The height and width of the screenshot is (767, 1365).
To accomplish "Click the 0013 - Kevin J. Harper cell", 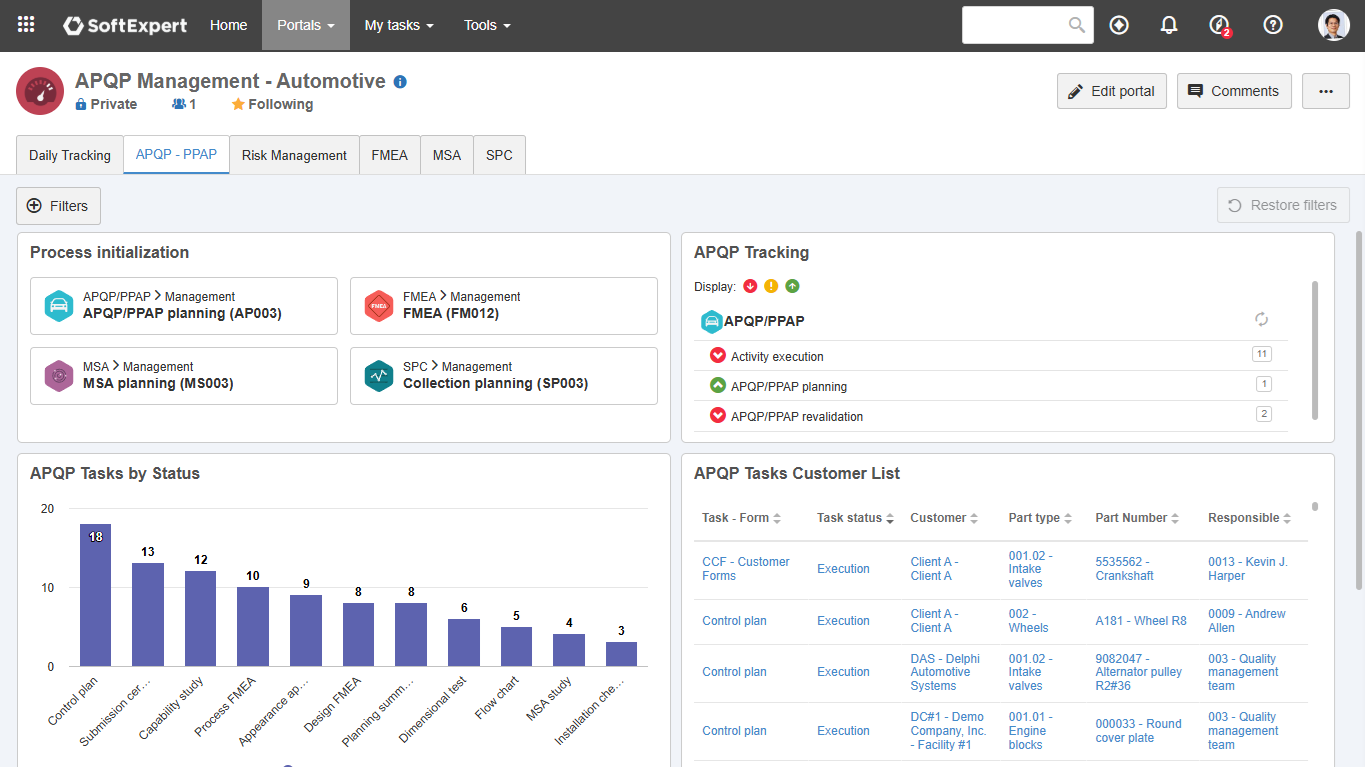I will [x=1248, y=569].
